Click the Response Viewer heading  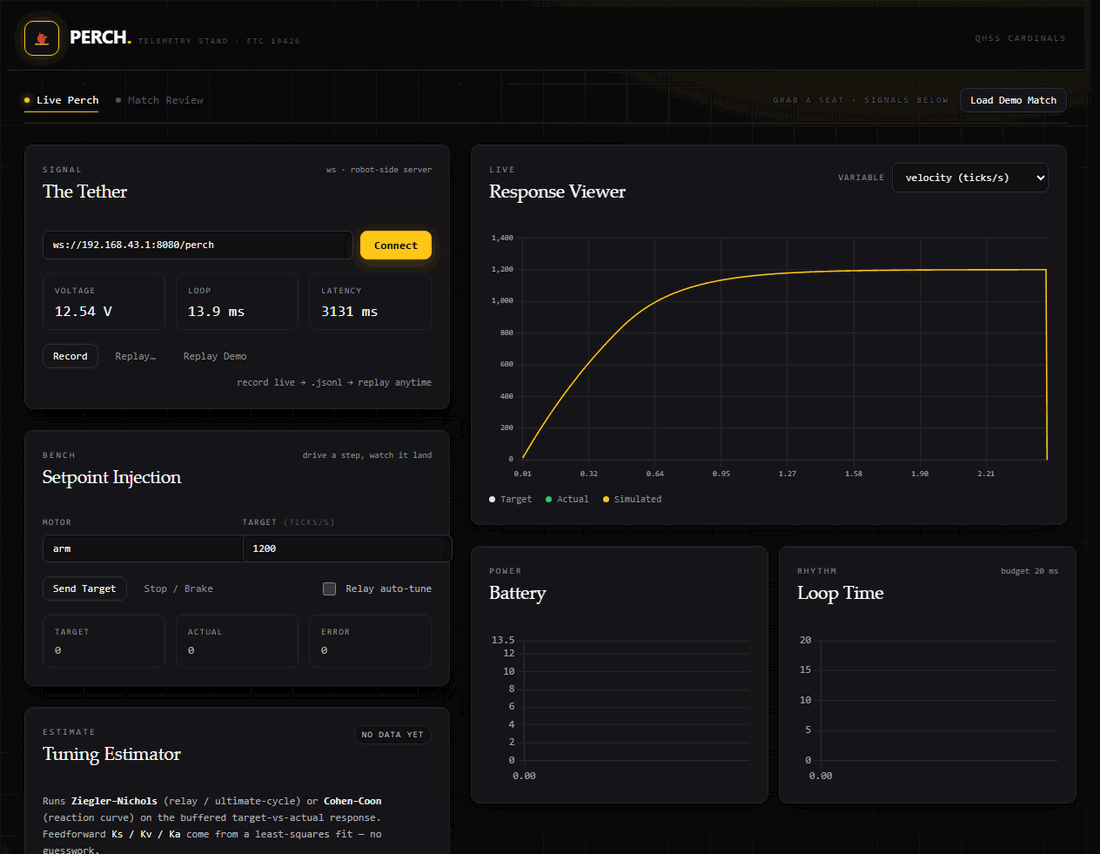[557, 192]
